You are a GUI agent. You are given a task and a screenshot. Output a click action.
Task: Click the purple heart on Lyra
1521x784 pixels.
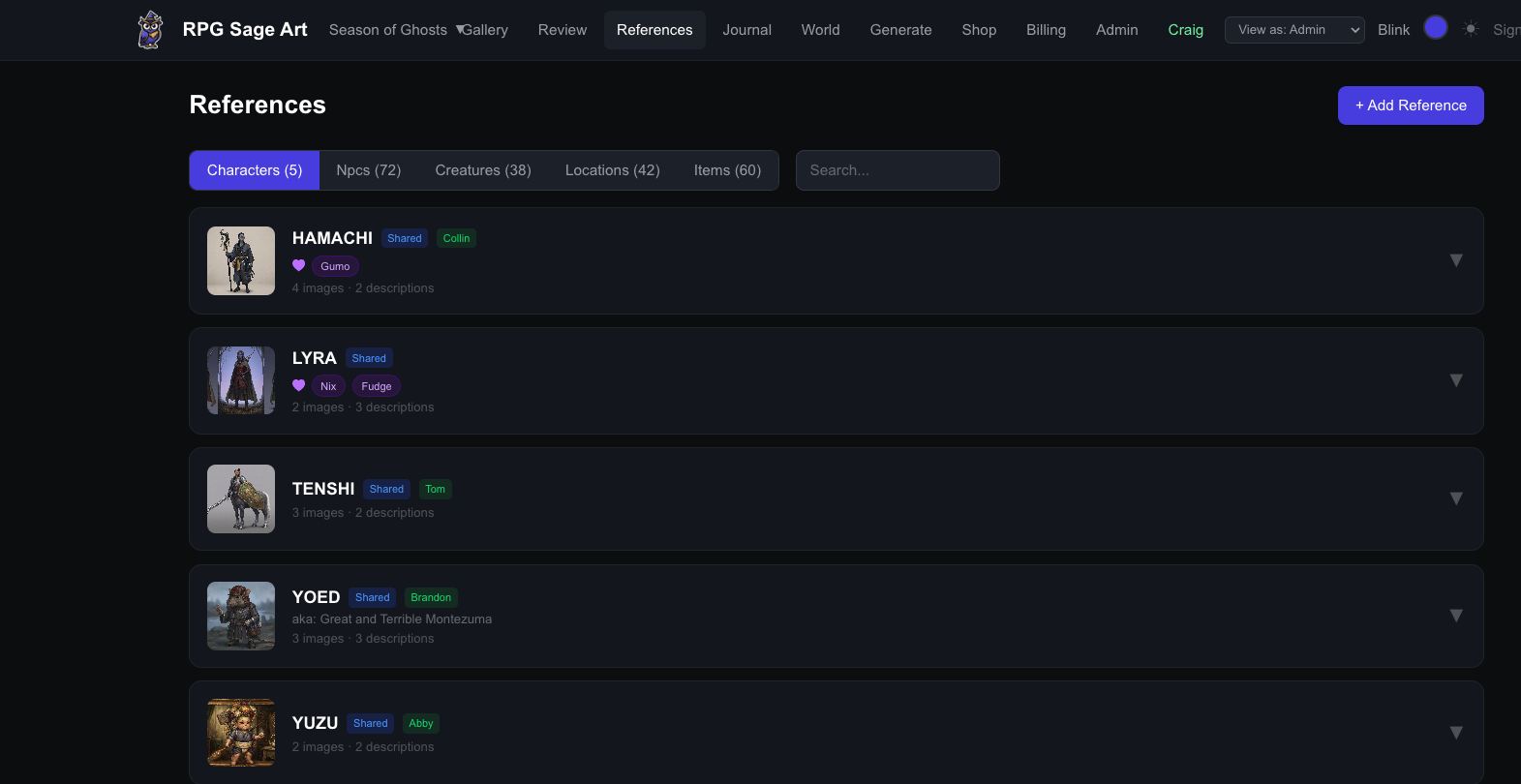(299, 385)
